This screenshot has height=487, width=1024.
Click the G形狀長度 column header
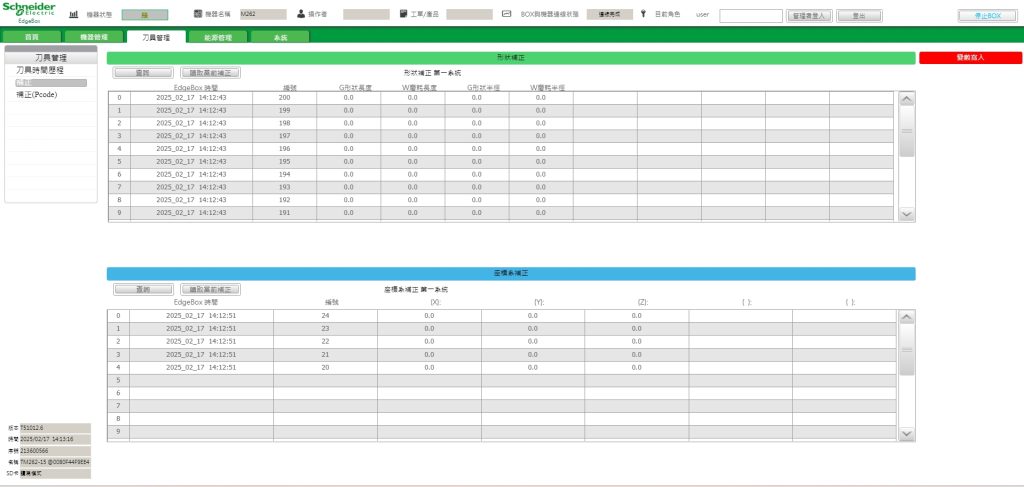click(355, 87)
